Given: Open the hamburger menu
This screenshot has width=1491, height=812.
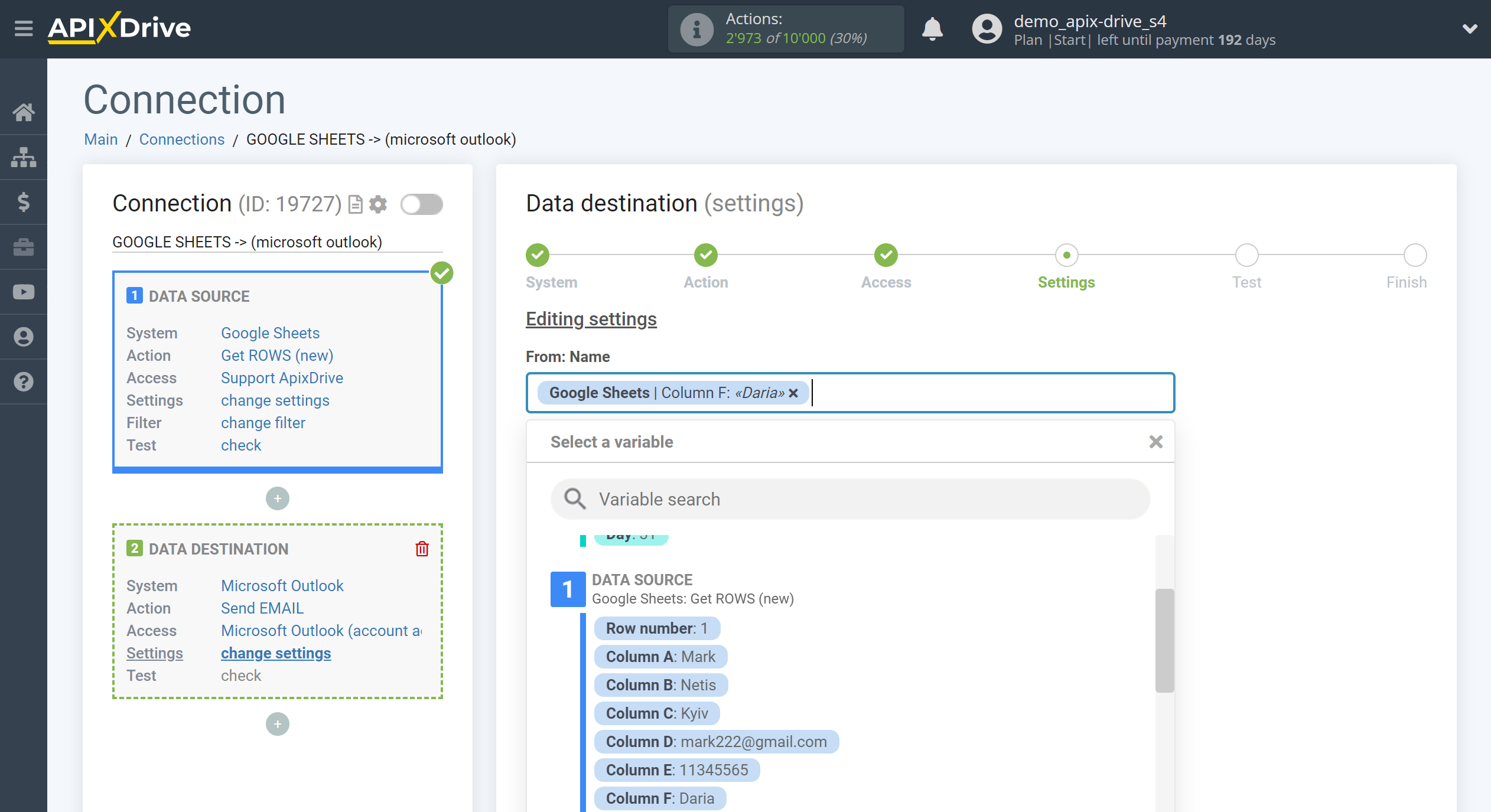Looking at the screenshot, I should coord(24,28).
